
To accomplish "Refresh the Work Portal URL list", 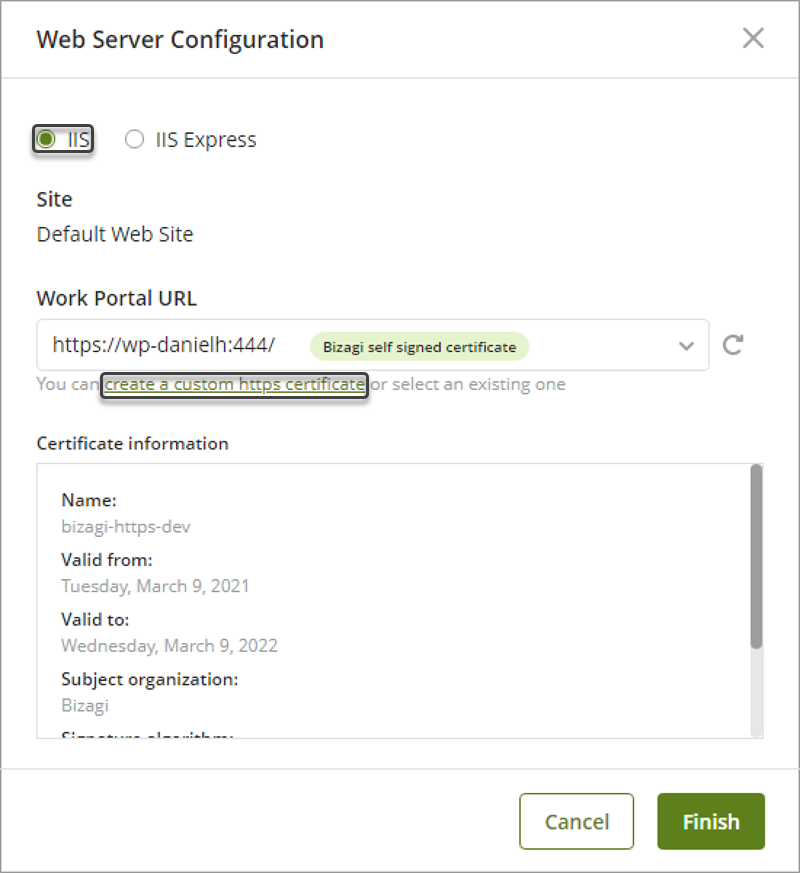I will click(733, 345).
